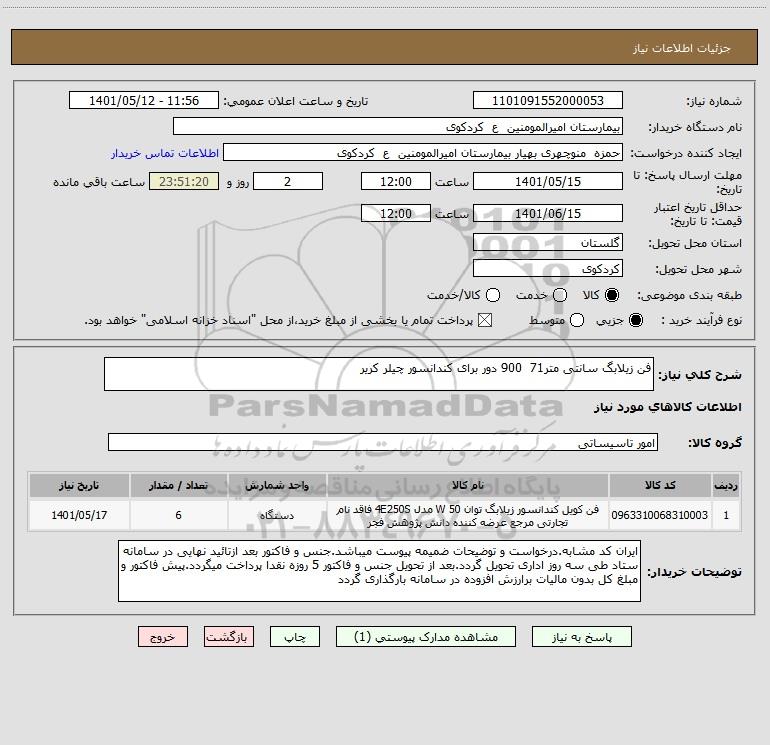Click the product name cell فن کویل کندانسور
This screenshot has height=745, width=770.
click(468, 515)
